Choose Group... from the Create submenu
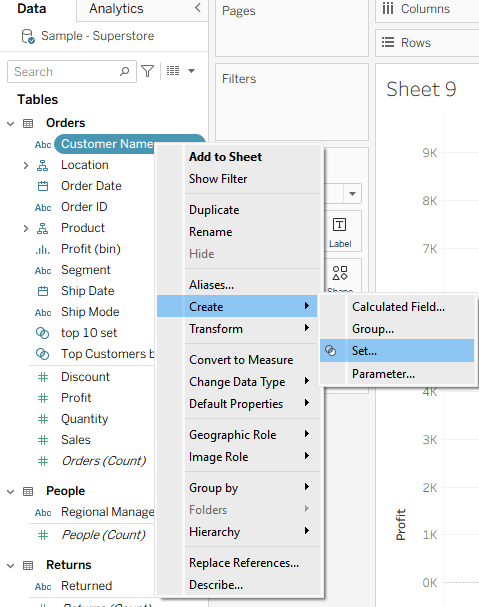Viewport: 479px width, 607px height. pos(397,329)
